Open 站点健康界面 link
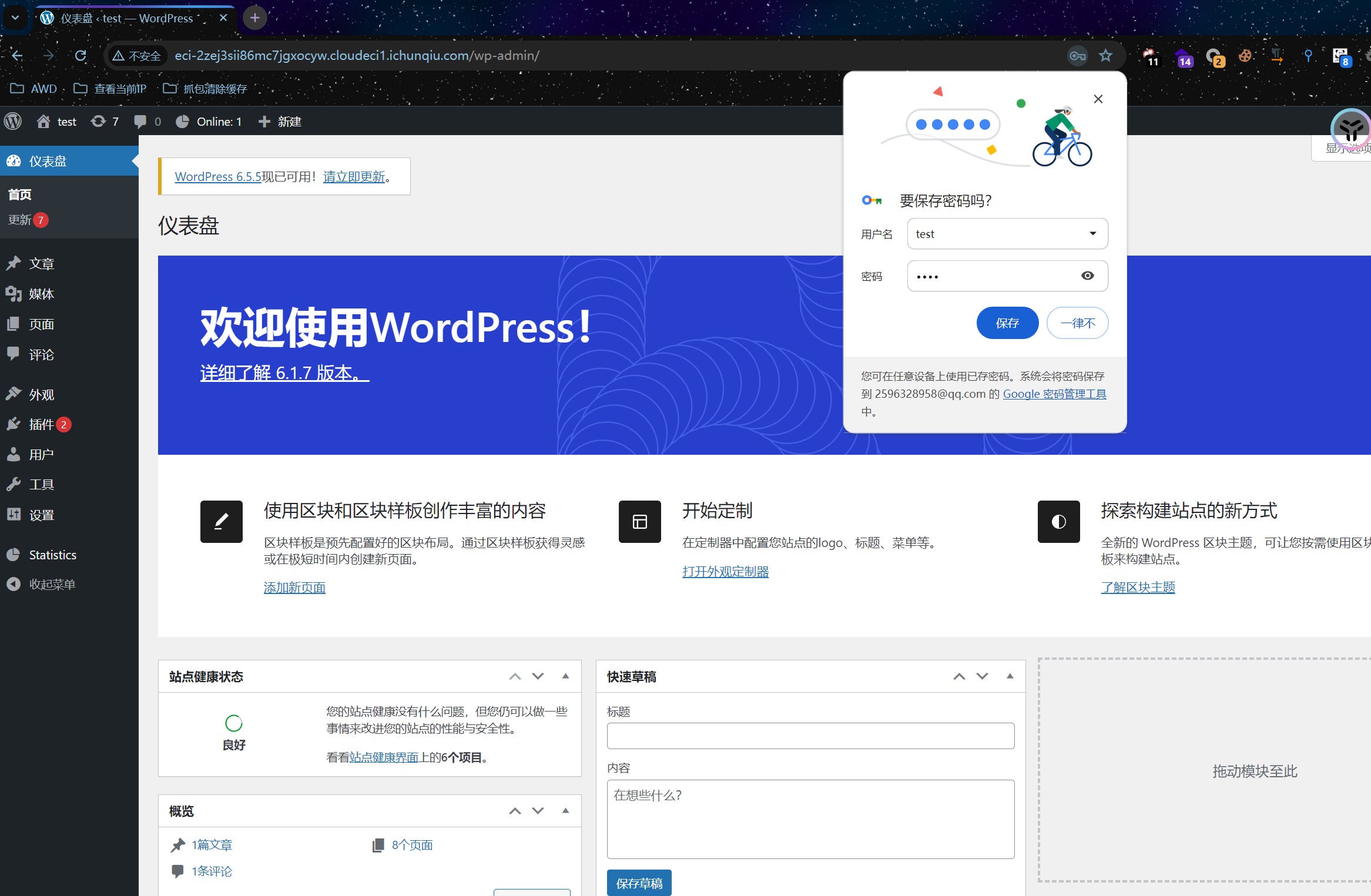Image resolution: width=1371 pixels, height=896 pixels. pyautogui.click(x=384, y=758)
